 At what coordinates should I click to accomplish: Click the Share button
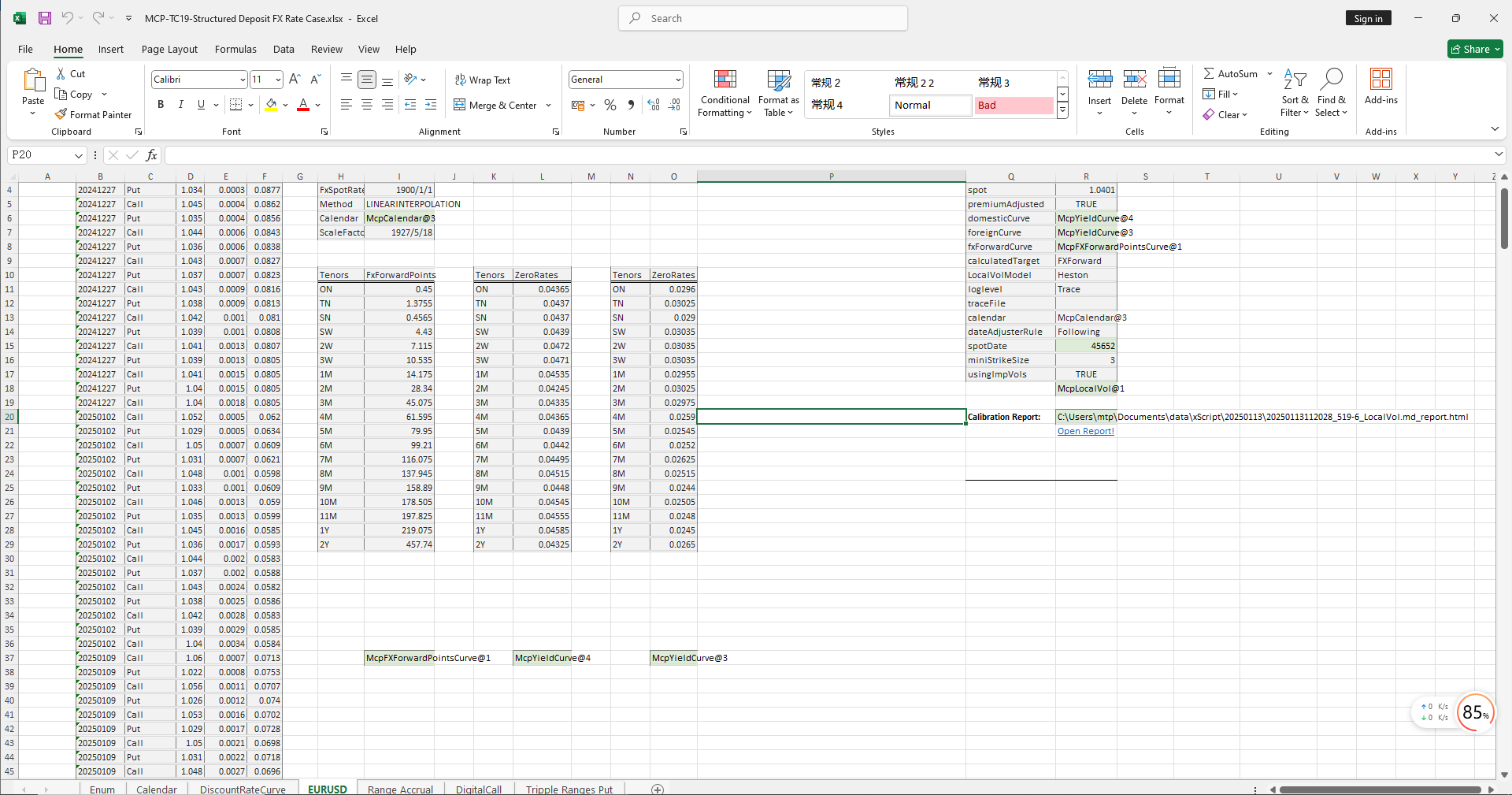point(1475,49)
